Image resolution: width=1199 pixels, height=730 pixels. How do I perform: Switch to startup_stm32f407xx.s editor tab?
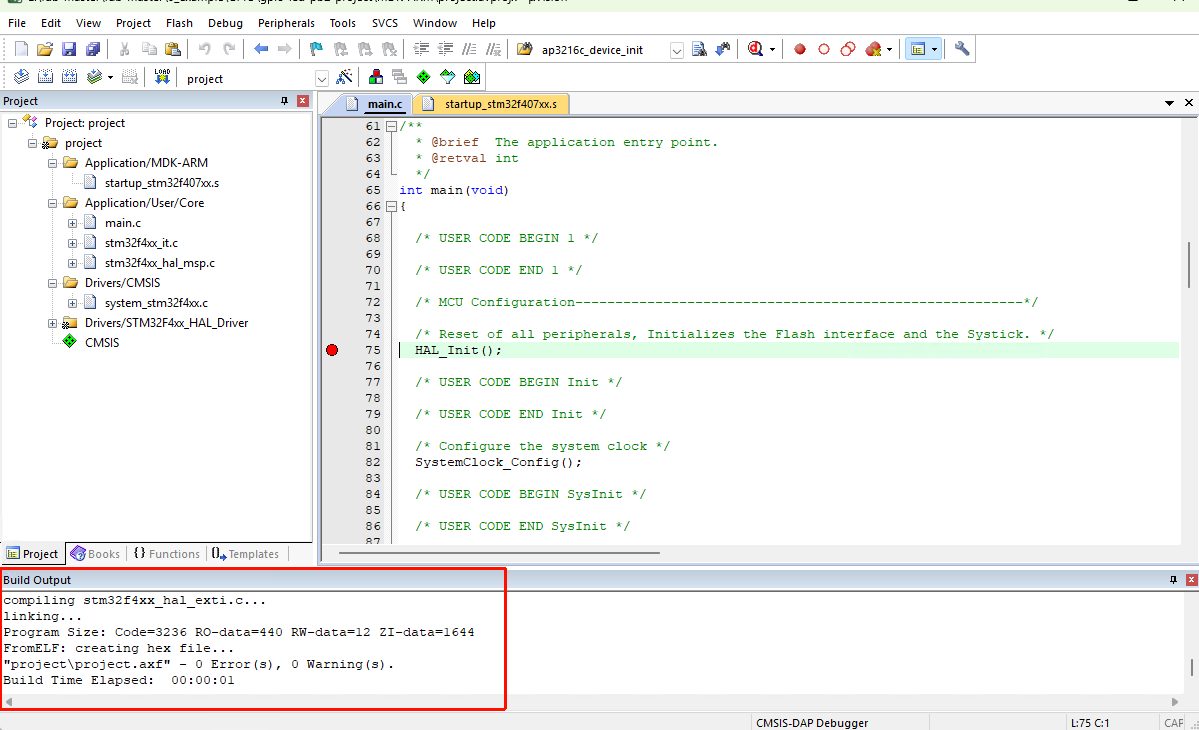500,104
